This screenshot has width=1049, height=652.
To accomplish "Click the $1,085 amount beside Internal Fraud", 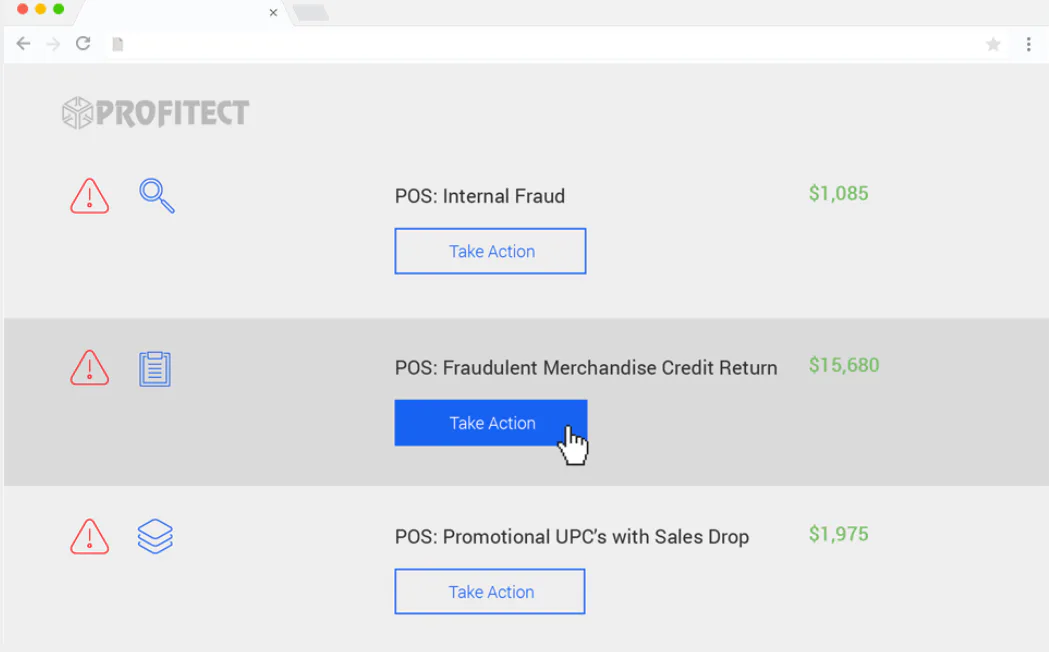I will click(837, 193).
